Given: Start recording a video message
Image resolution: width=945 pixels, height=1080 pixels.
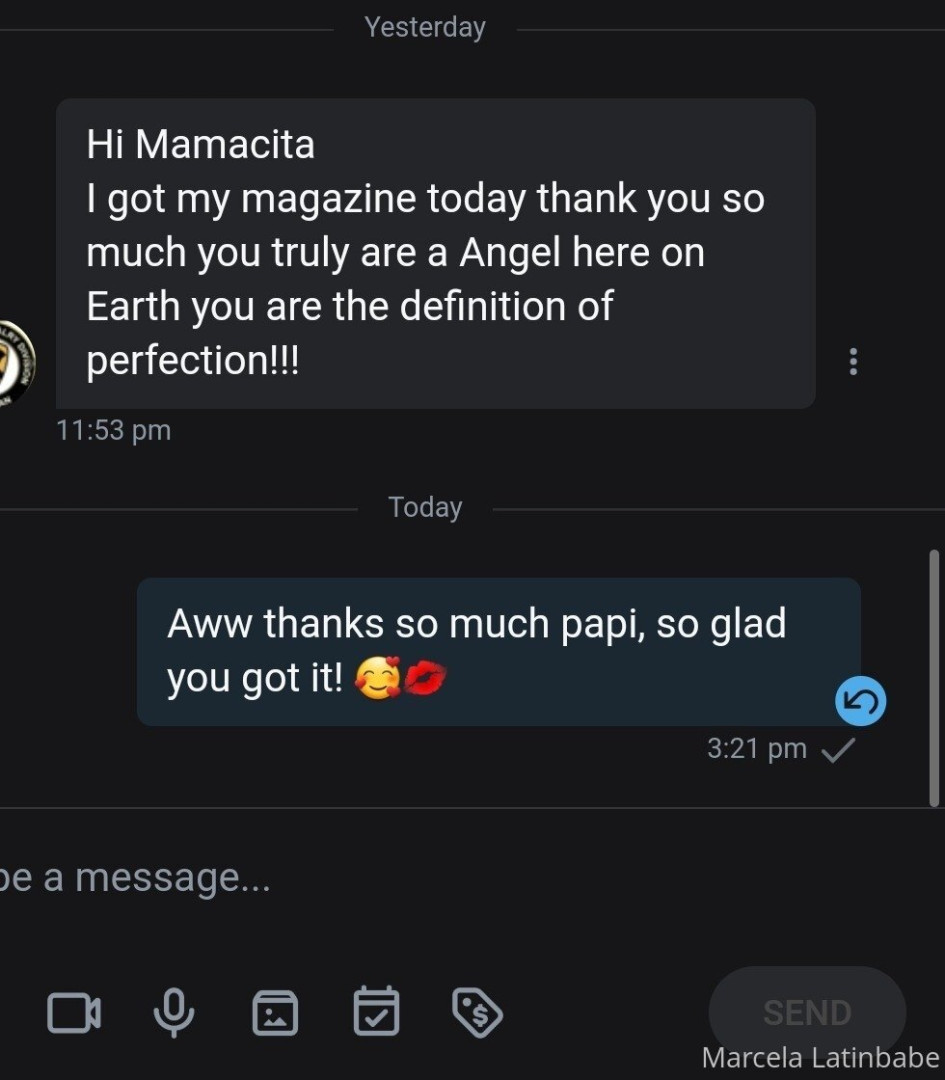Looking at the screenshot, I should click(x=74, y=1013).
